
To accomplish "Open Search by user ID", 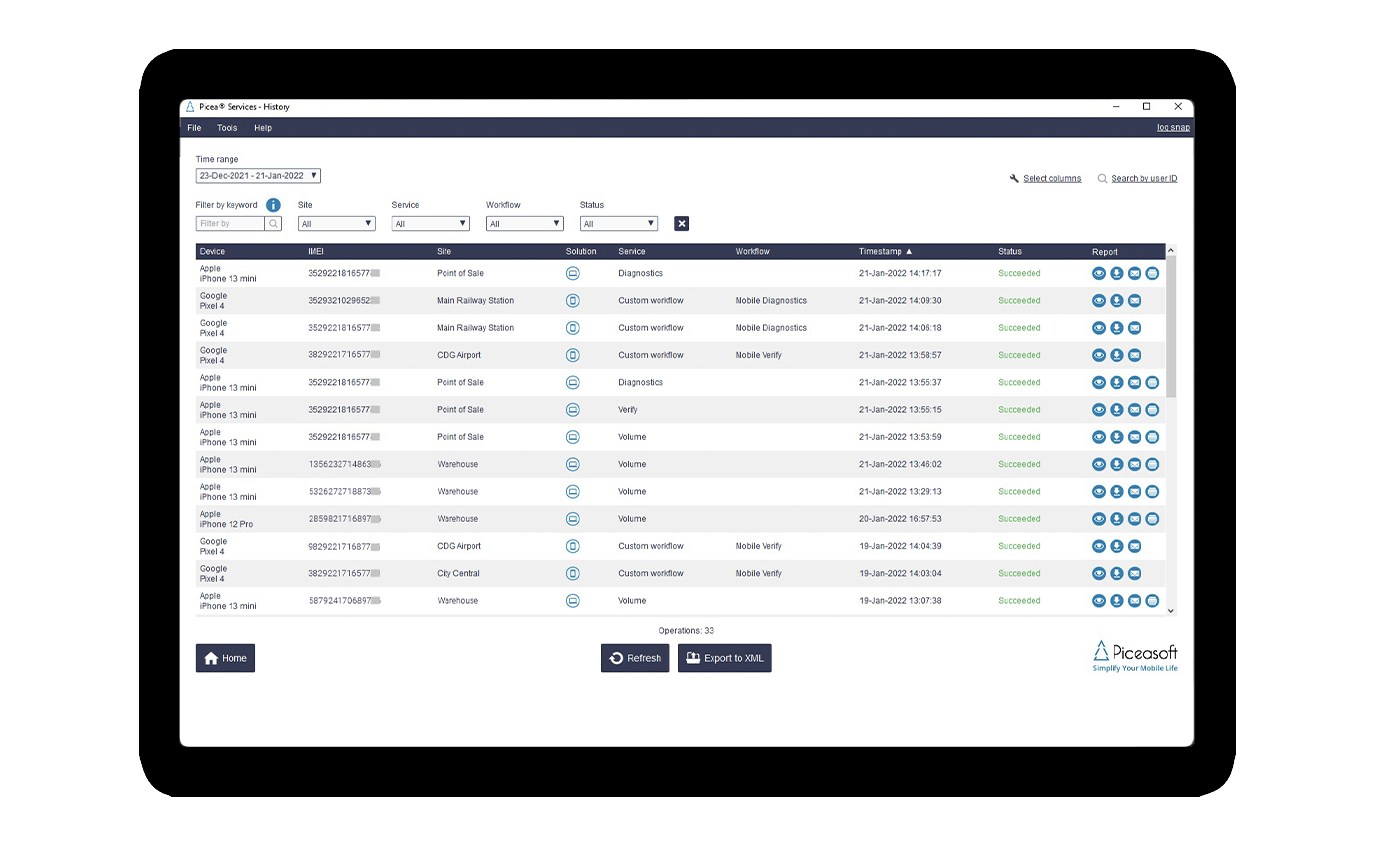I will point(1138,179).
